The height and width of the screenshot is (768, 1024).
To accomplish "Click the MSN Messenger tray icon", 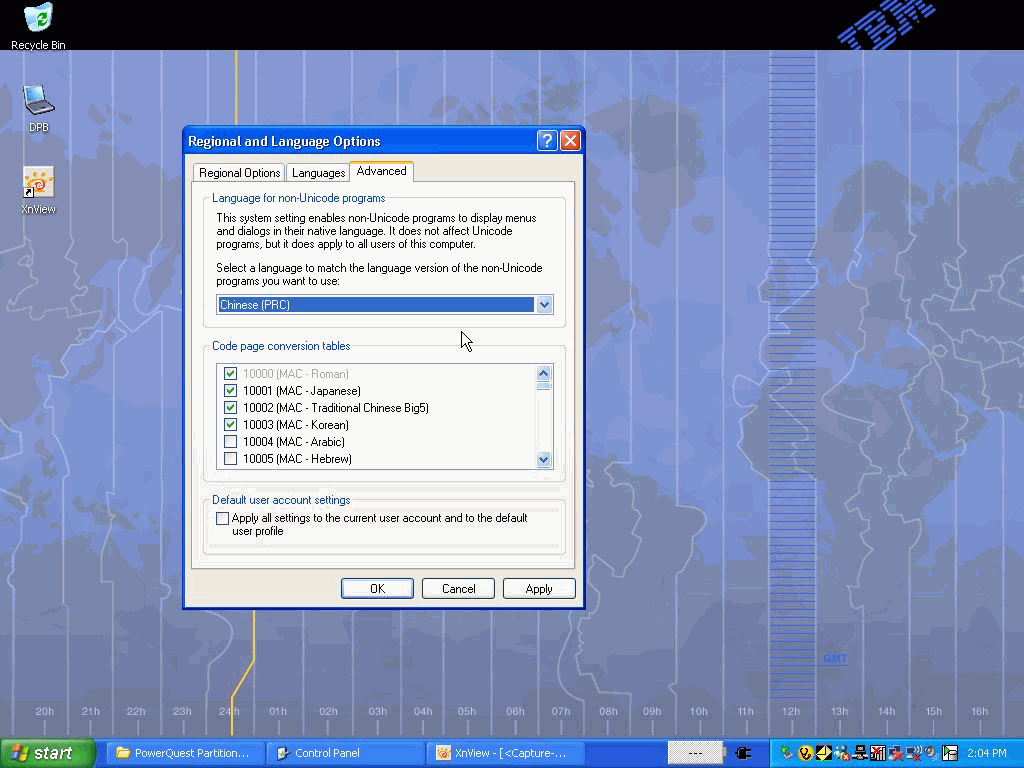I will [842, 753].
